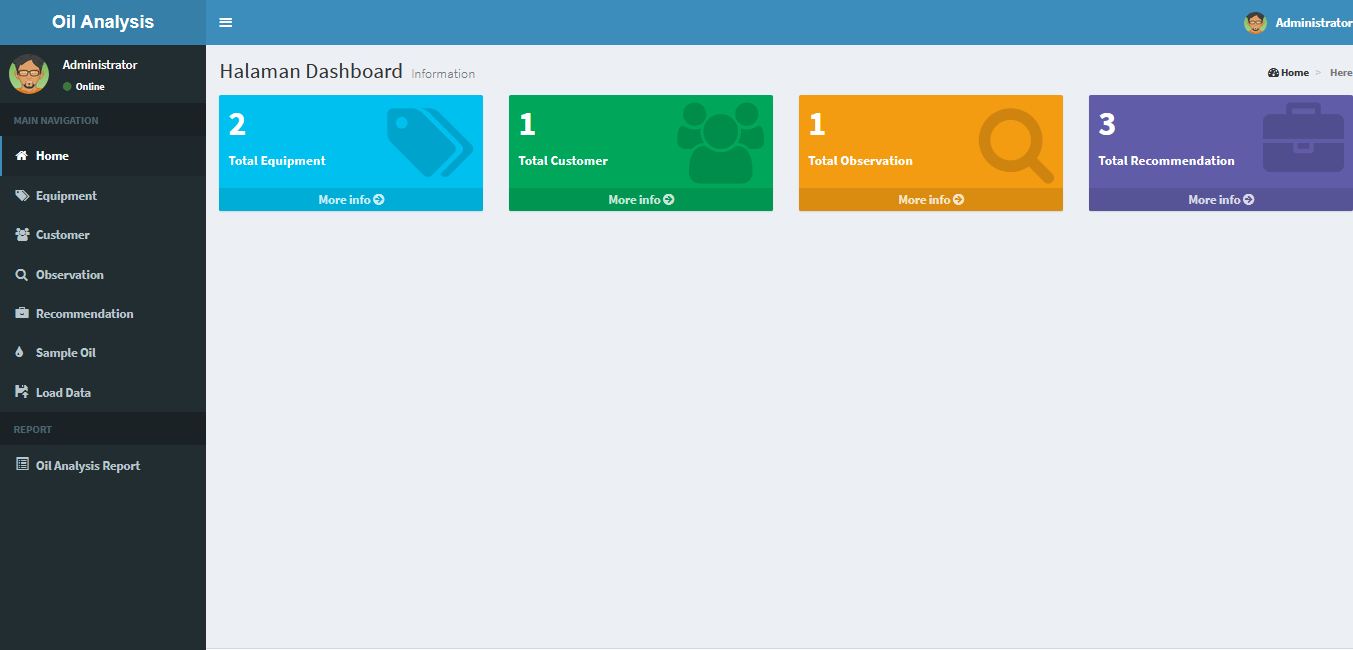
Task: Open the Recommendation sidebar item
Action: (x=84, y=314)
